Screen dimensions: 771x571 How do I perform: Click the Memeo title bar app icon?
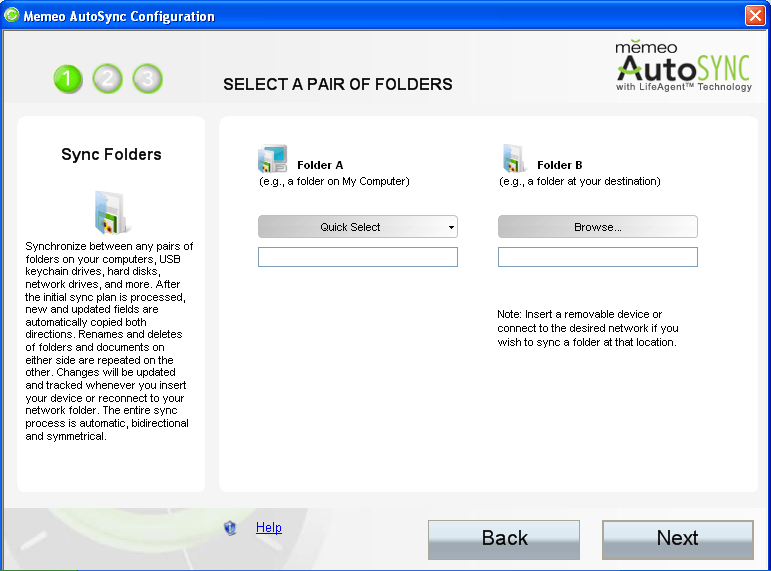(11, 15)
